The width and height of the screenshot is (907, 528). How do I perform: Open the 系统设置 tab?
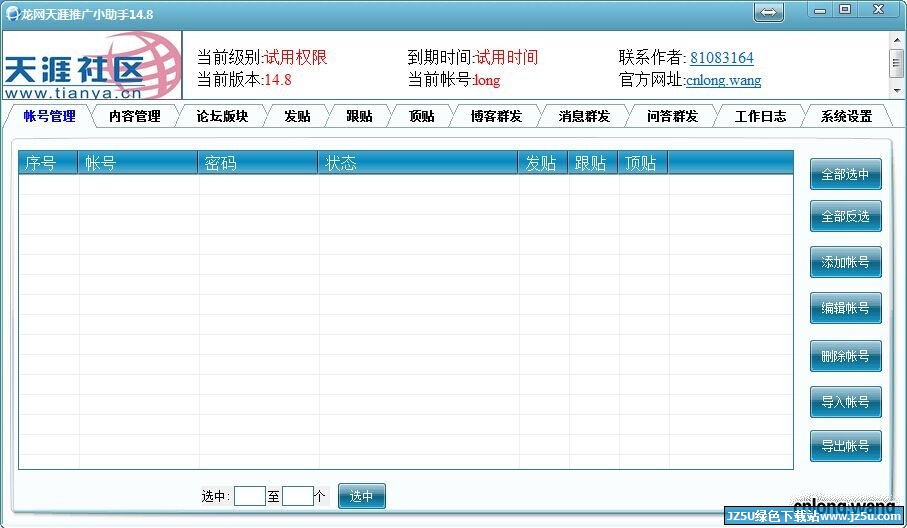tap(846, 116)
